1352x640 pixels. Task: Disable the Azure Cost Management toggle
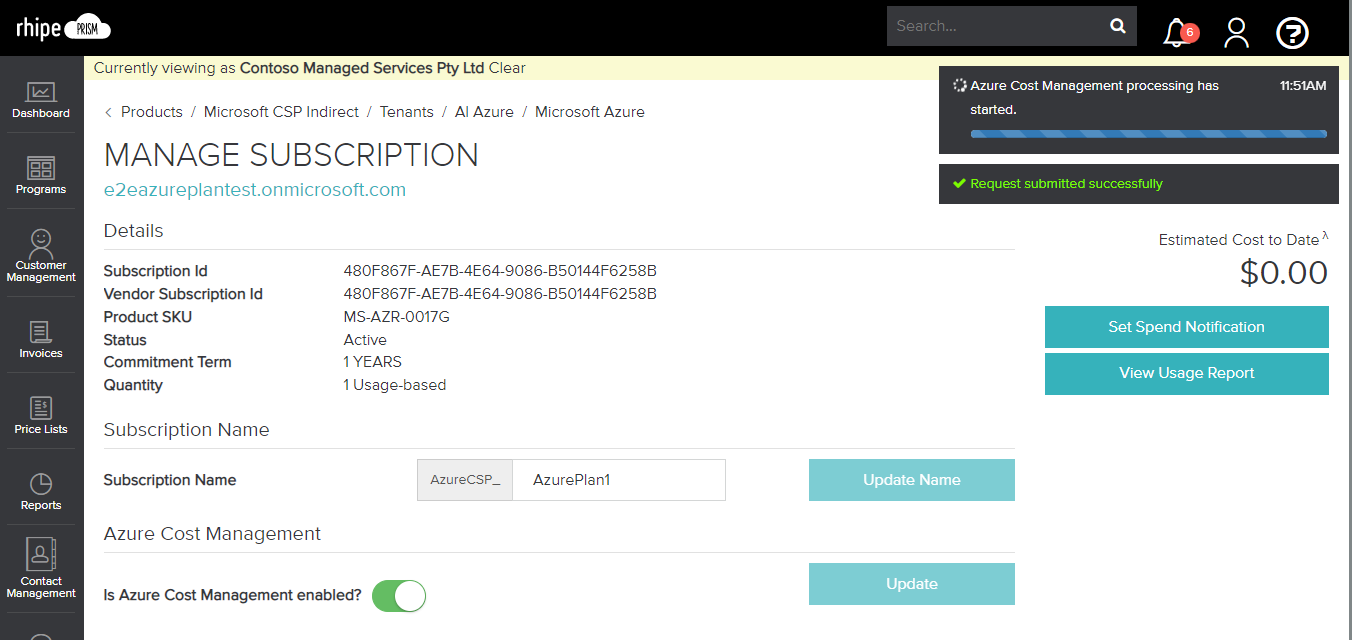click(398, 595)
